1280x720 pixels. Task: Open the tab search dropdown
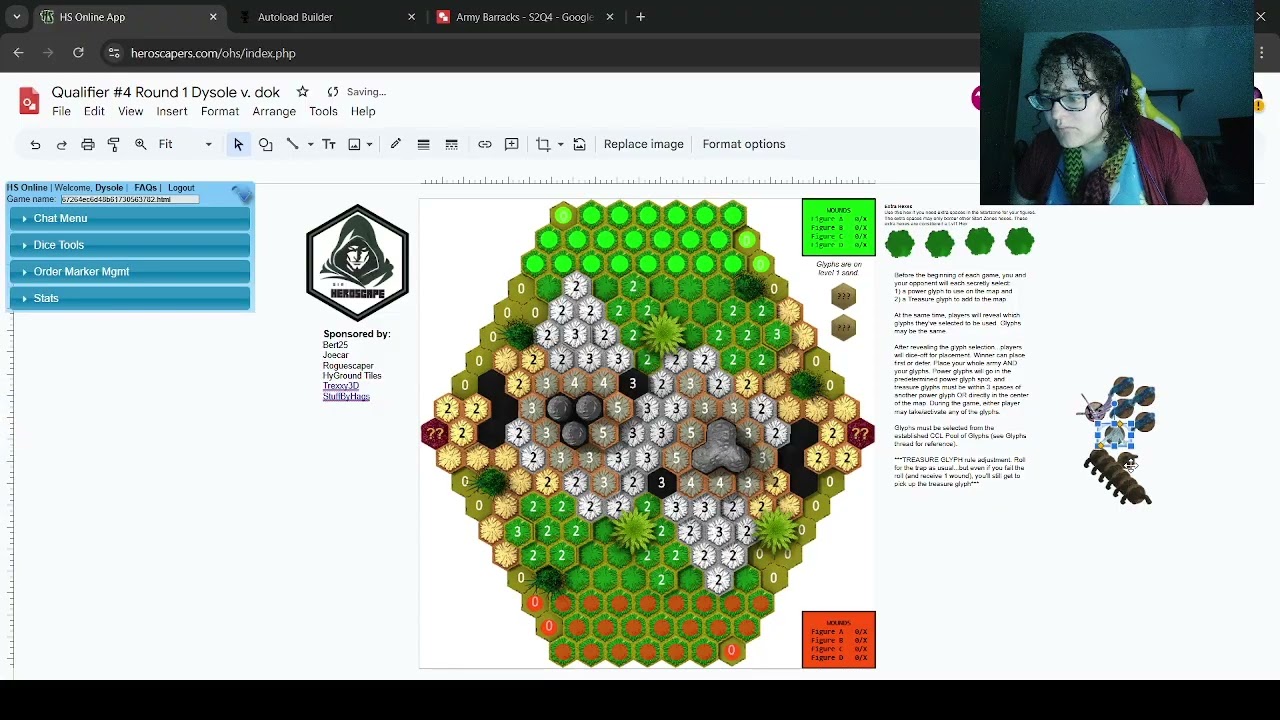[x=17, y=17]
